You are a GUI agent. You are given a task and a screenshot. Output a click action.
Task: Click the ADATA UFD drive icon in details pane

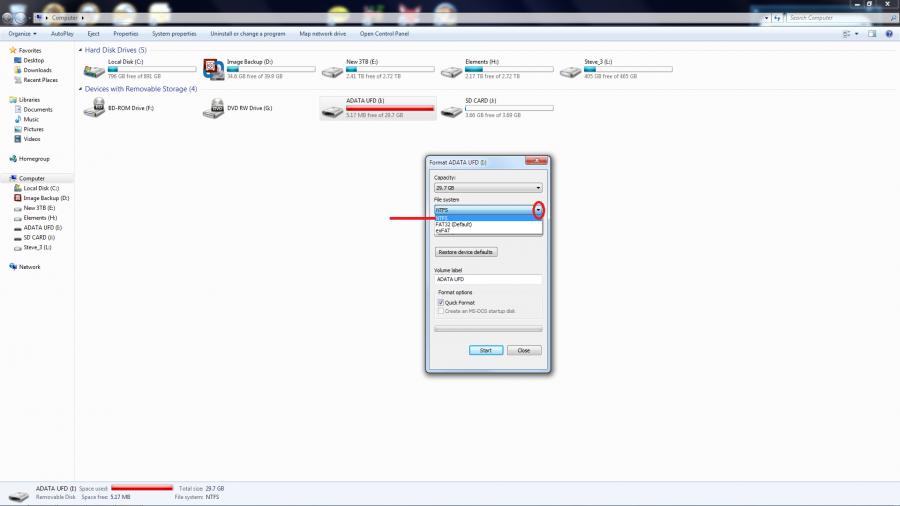18,495
